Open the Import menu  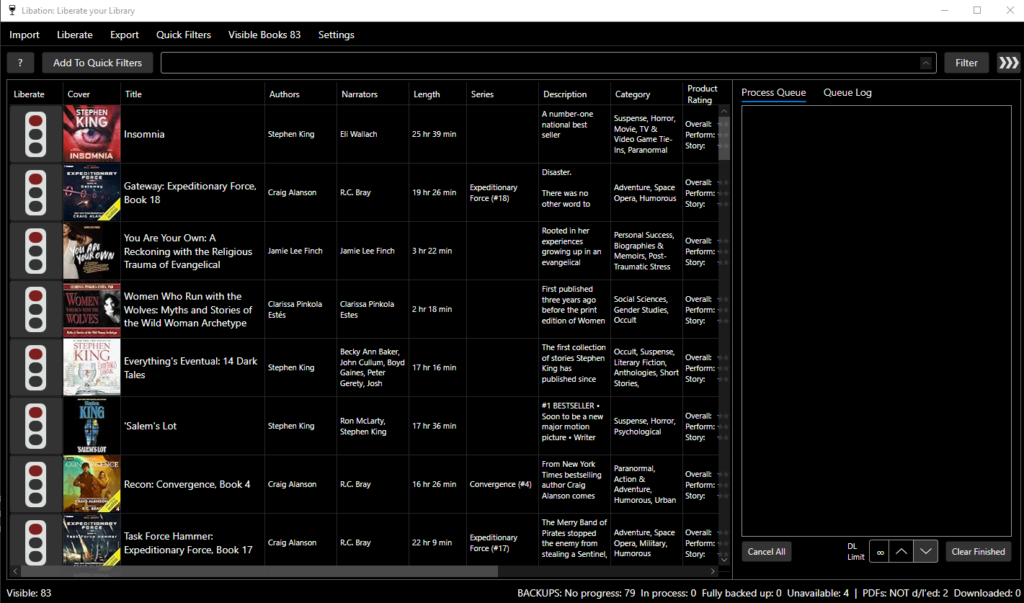24,35
